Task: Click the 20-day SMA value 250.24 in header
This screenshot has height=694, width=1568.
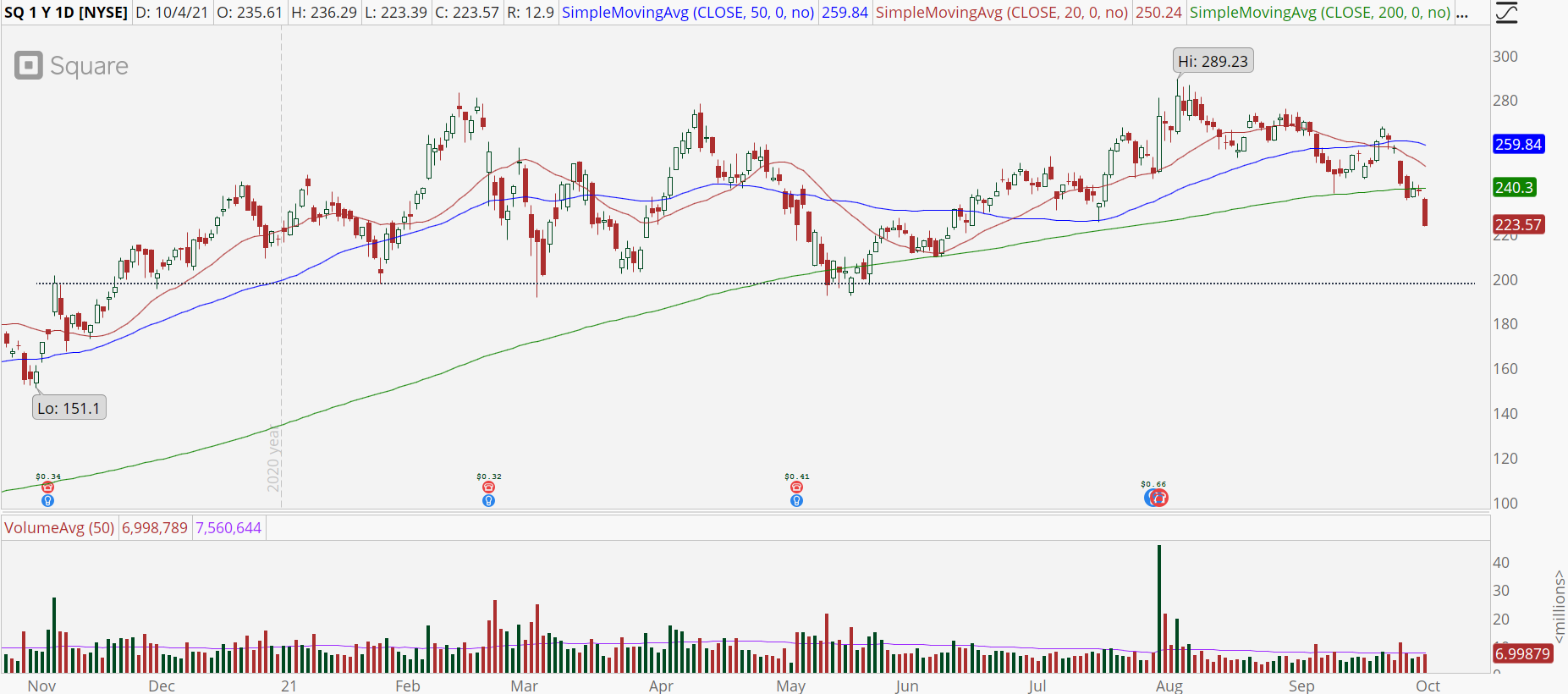Action: (1158, 13)
